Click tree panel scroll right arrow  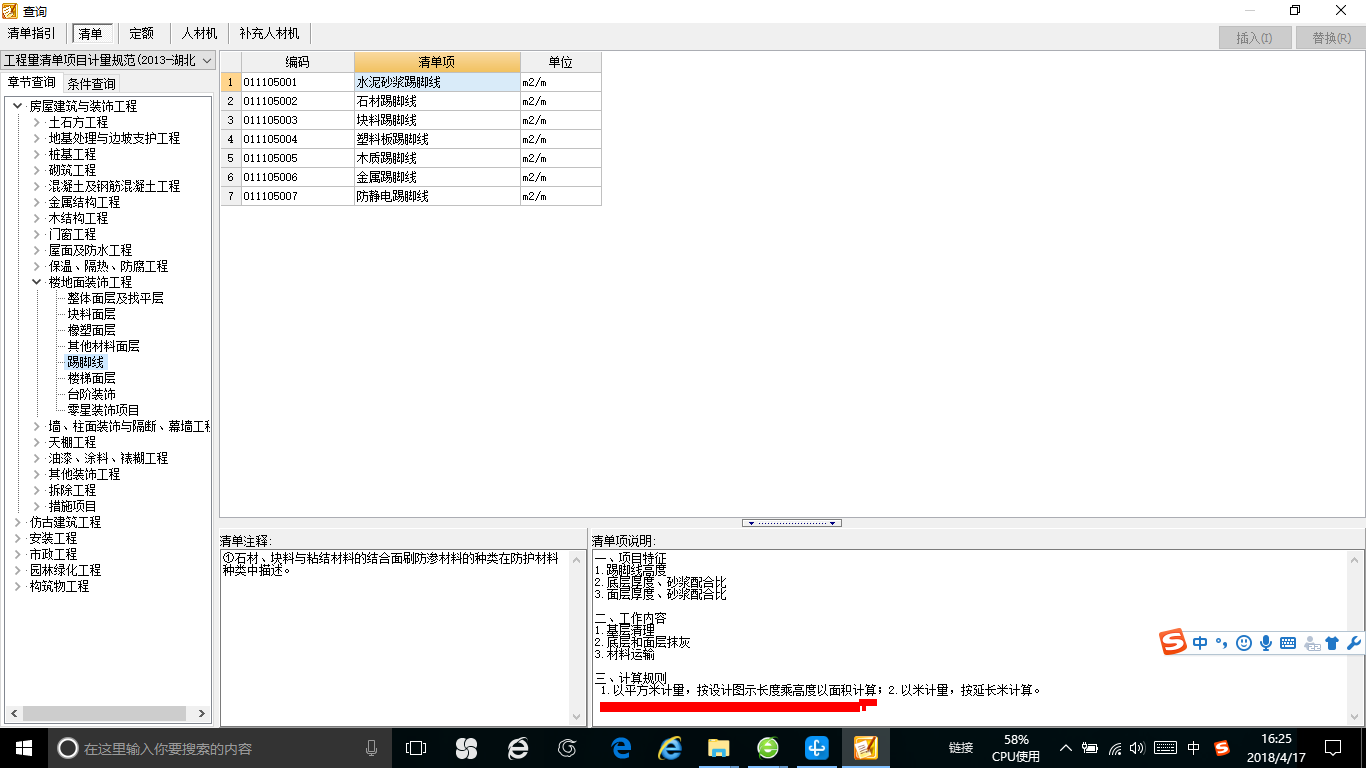click(x=202, y=714)
